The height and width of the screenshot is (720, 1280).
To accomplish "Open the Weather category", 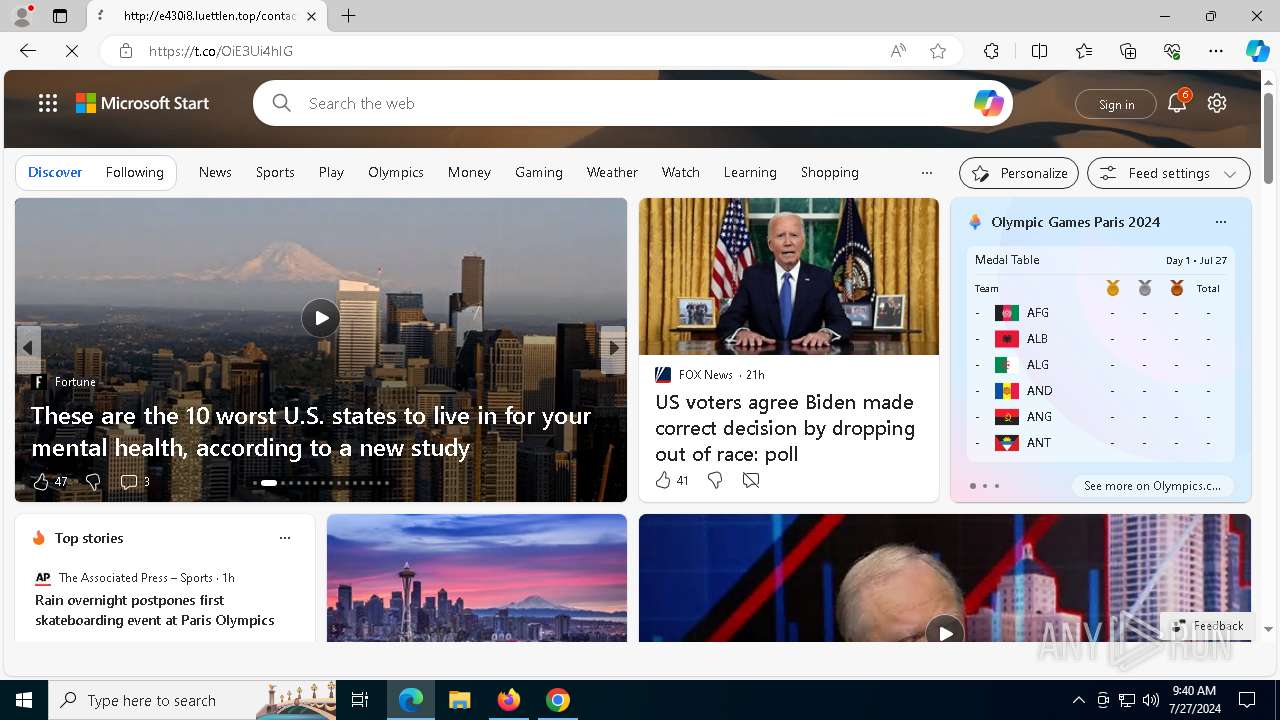I will pos(612,172).
